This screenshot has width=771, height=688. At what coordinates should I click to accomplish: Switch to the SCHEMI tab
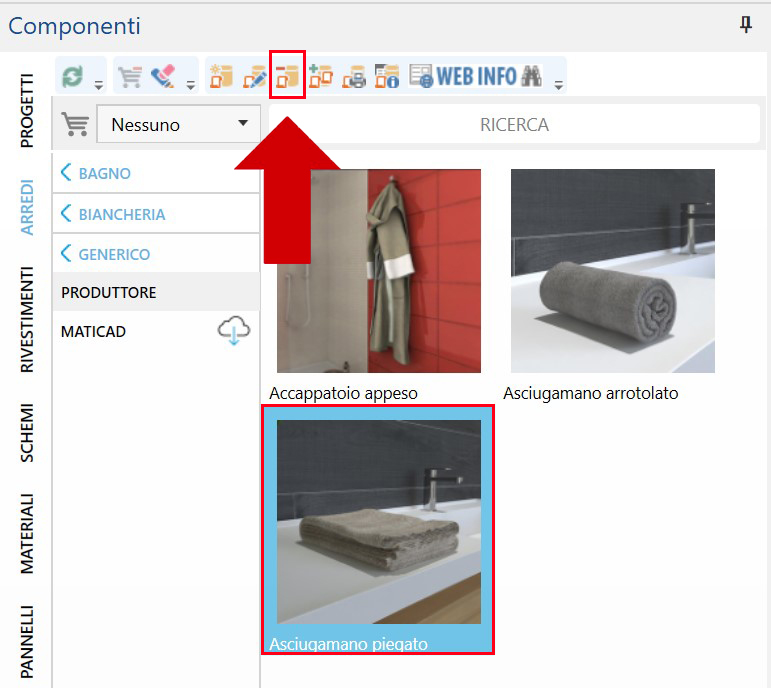[27, 433]
